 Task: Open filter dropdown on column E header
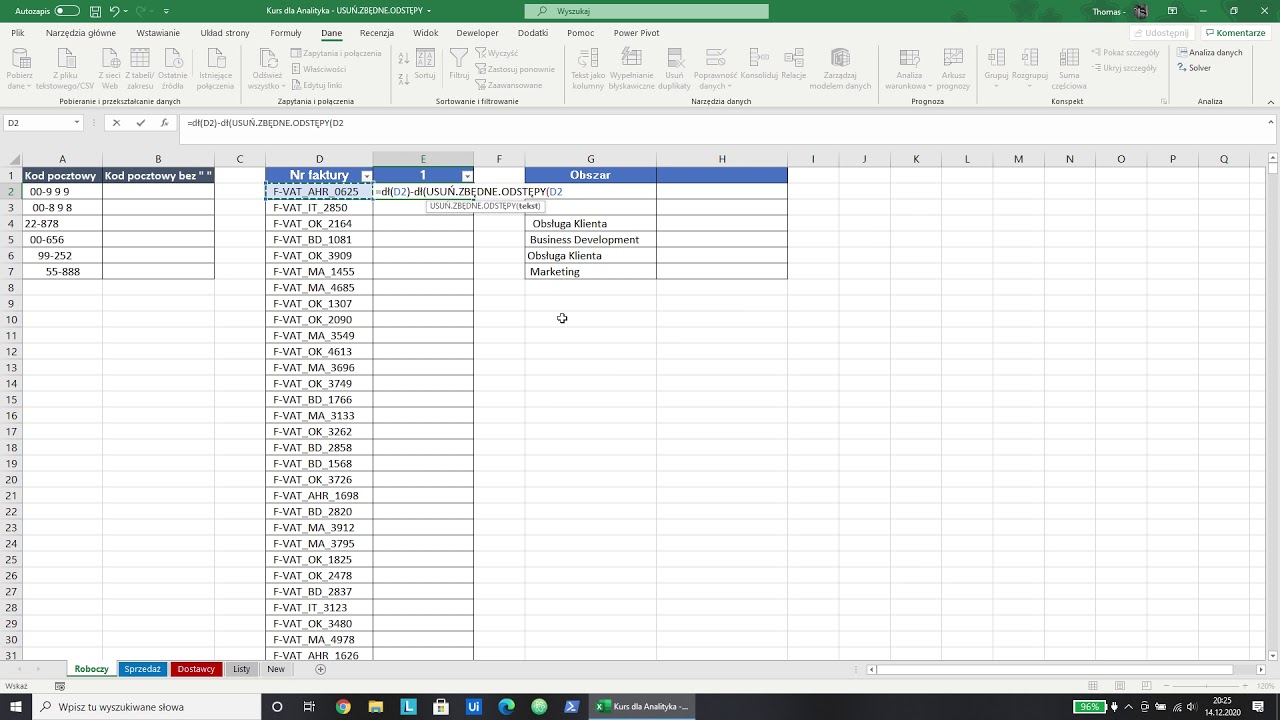[x=467, y=176]
